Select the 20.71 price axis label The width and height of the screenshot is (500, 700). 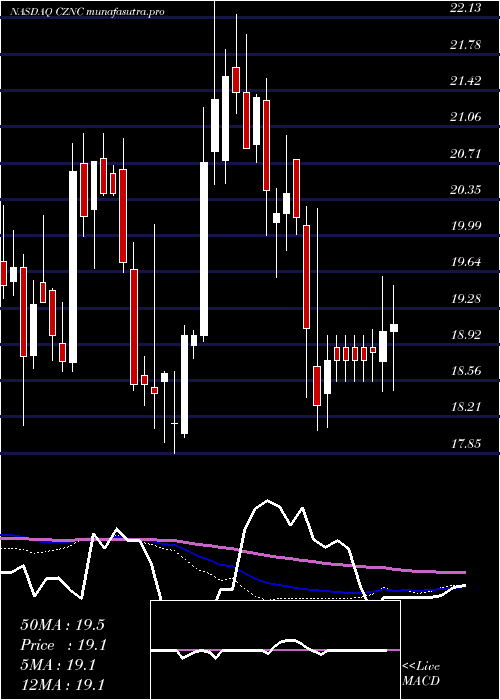pos(466,154)
